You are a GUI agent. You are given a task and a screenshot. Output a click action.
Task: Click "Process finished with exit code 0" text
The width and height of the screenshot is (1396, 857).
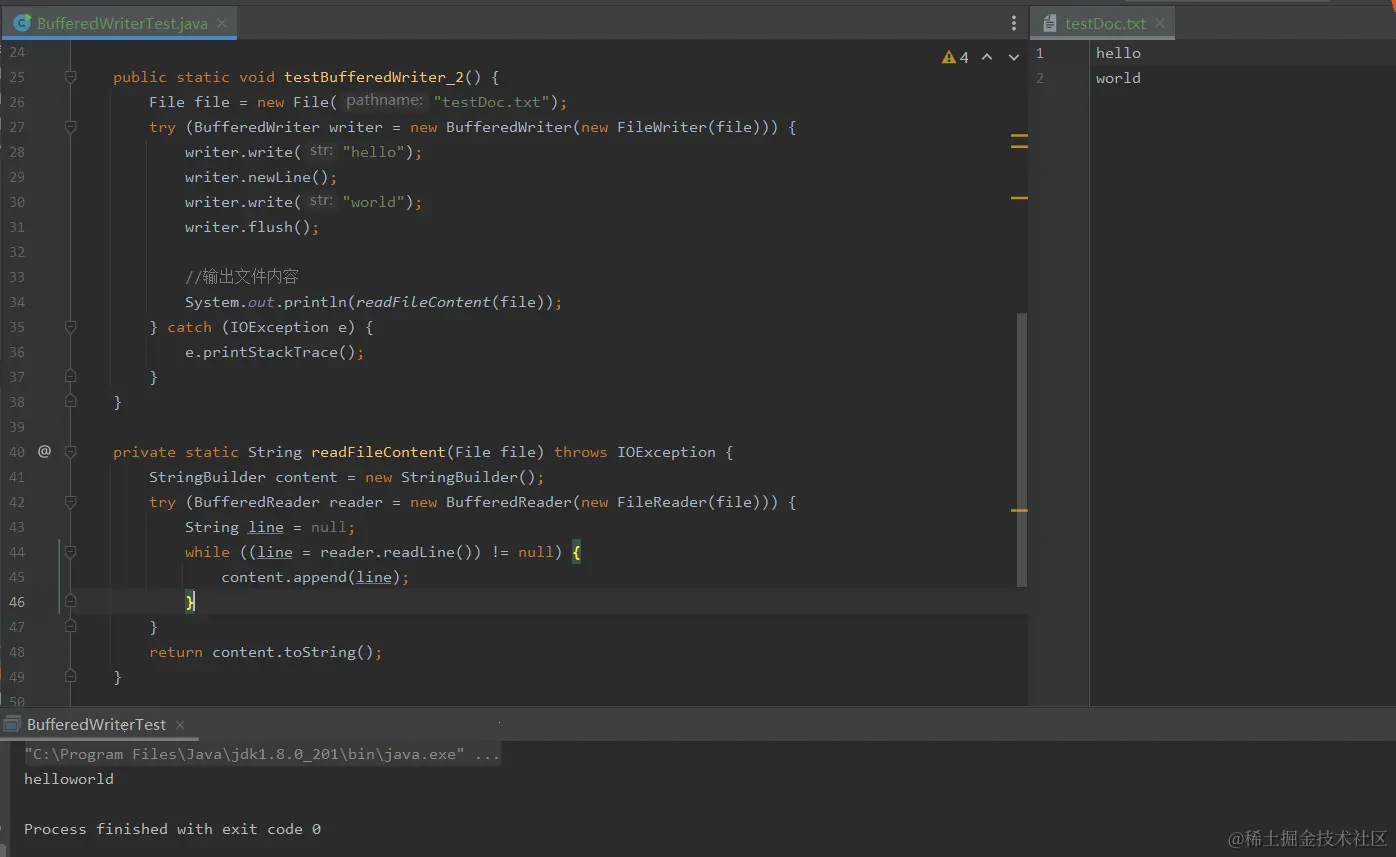click(x=172, y=829)
